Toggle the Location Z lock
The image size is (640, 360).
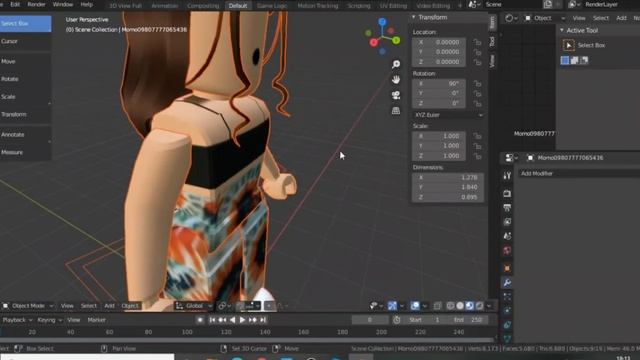coord(477,62)
